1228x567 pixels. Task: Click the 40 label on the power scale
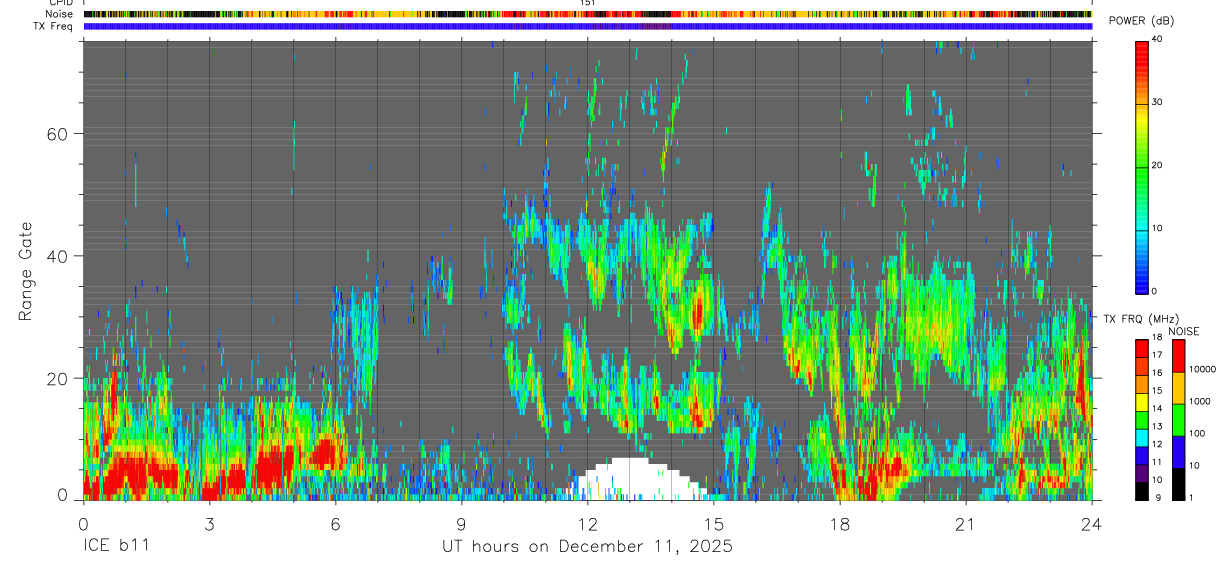pyautogui.click(x=1158, y=40)
